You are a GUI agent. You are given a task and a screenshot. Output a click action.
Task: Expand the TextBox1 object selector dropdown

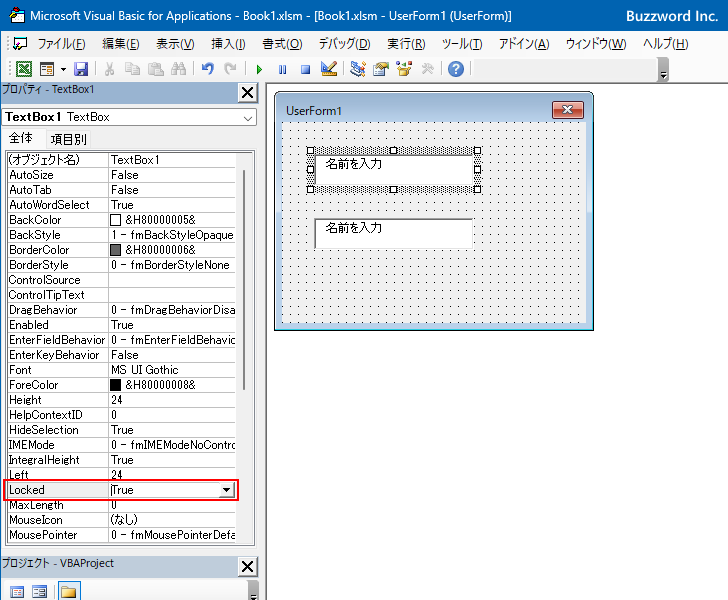coord(248,118)
